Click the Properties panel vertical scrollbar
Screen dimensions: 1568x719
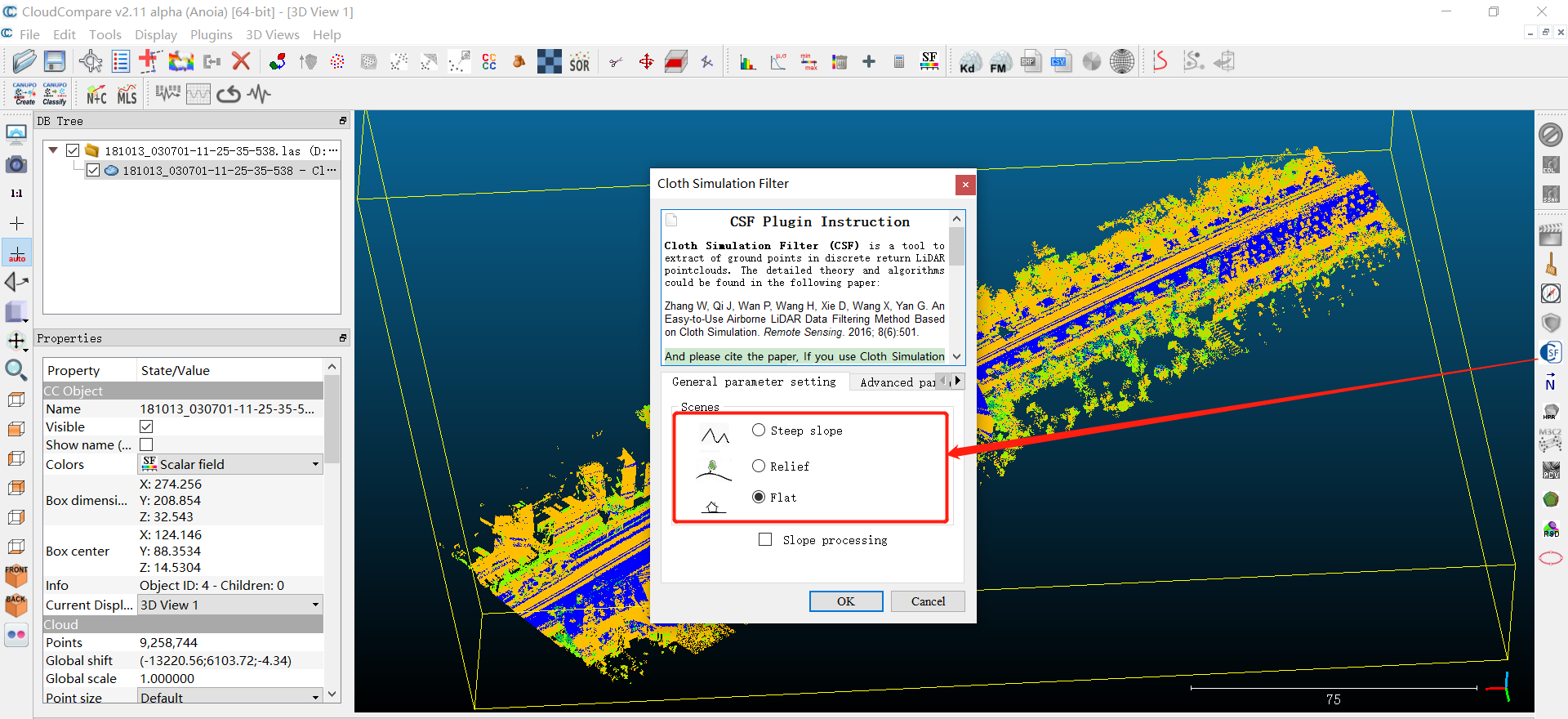point(332,529)
